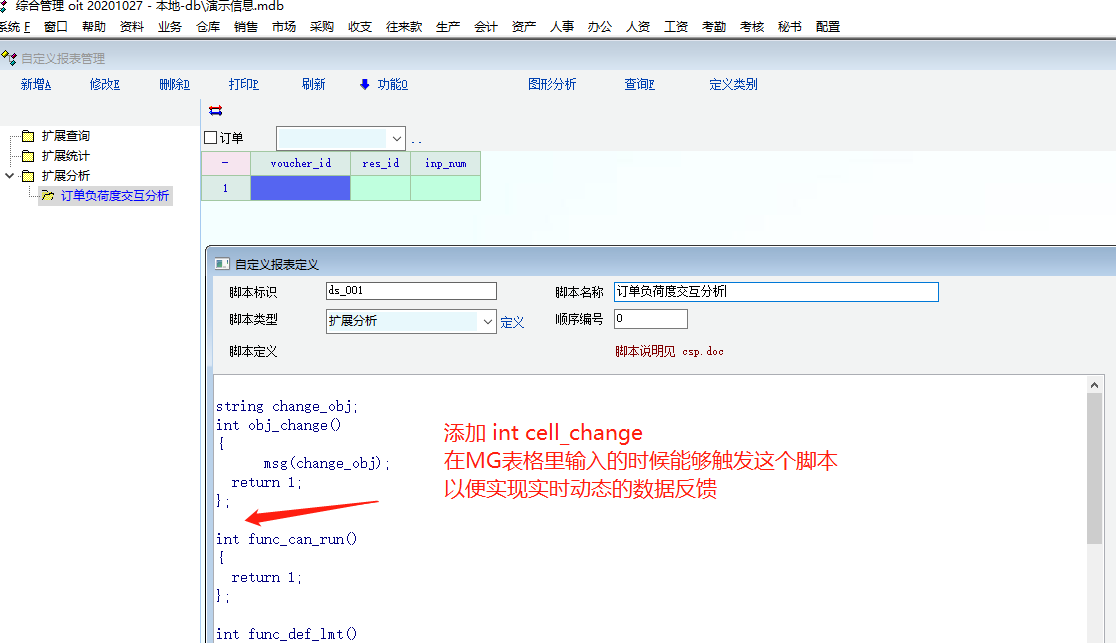The width and height of the screenshot is (1116, 643).
Task: Open the 脚本类型 dropdown list
Action: (x=488, y=321)
